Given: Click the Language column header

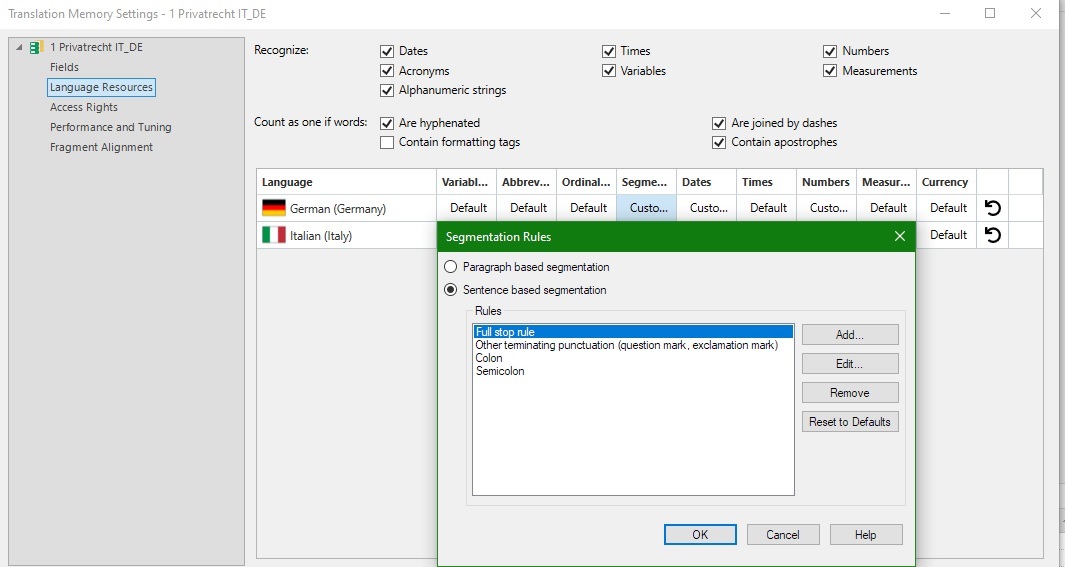Looking at the screenshot, I should pyautogui.click(x=346, y=182).
